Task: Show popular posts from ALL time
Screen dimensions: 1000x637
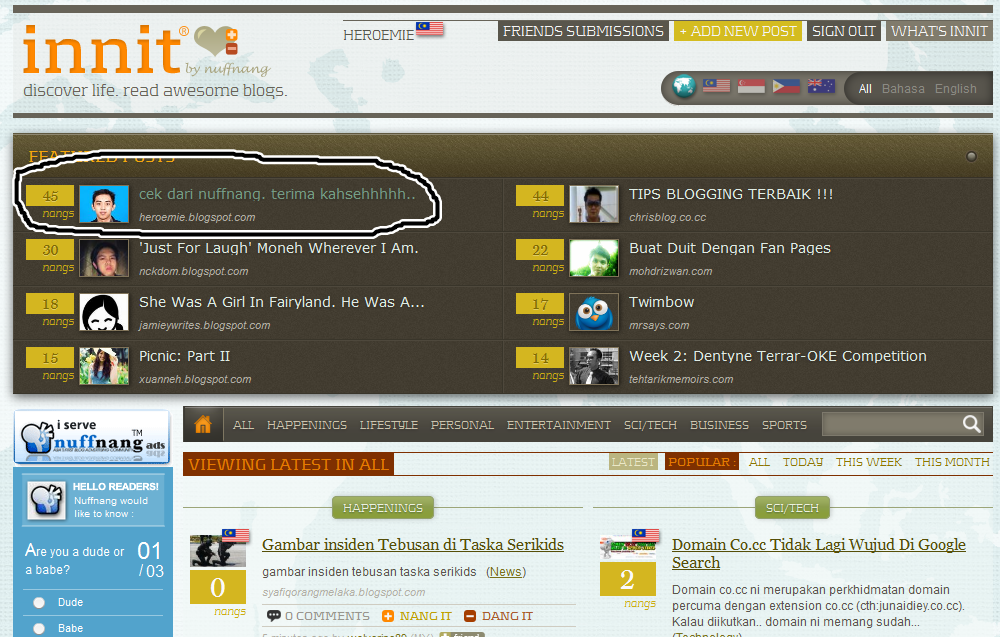Action: coord(759,462)
